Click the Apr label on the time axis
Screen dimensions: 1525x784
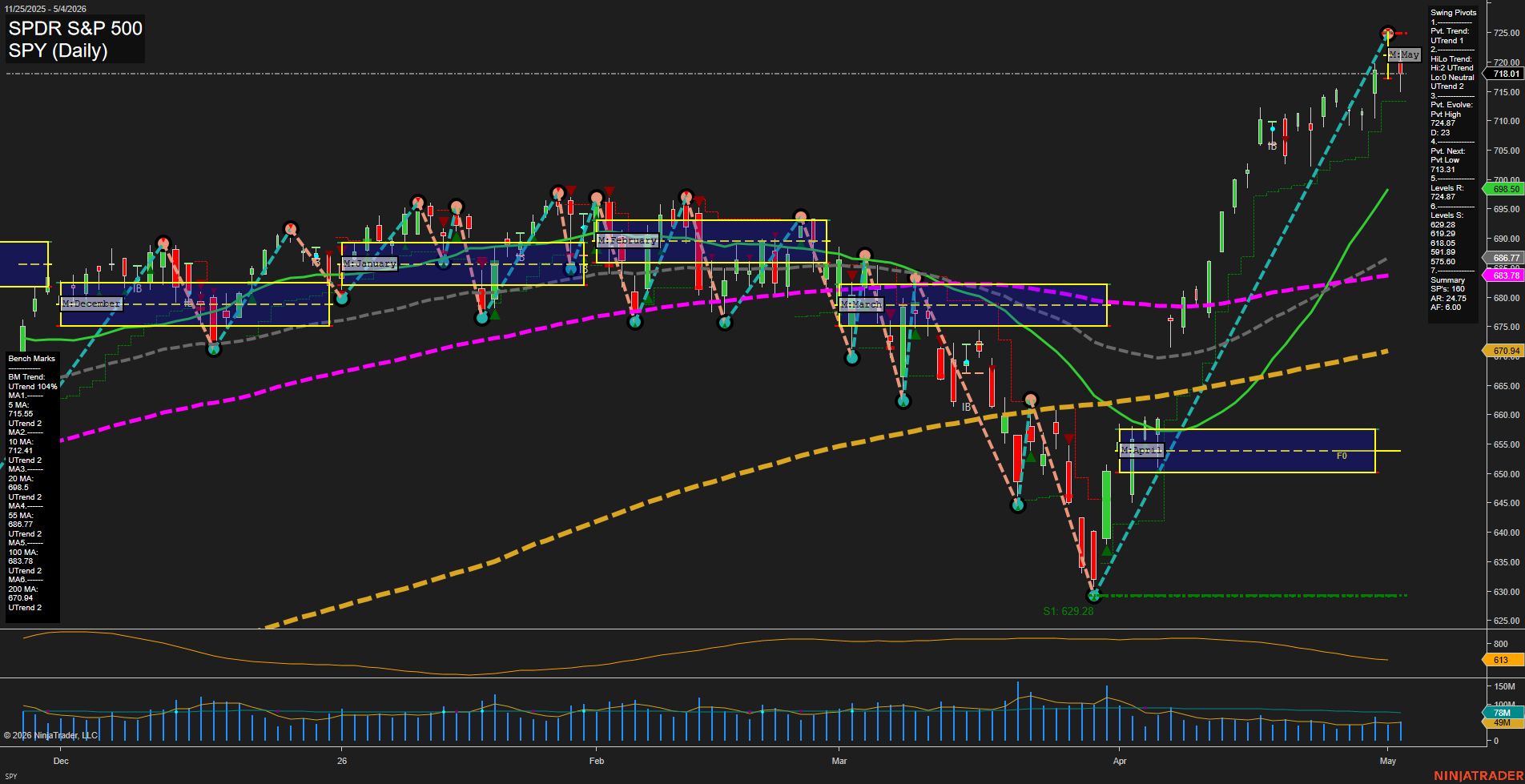pyautogui.click(x=1120, y=761)
